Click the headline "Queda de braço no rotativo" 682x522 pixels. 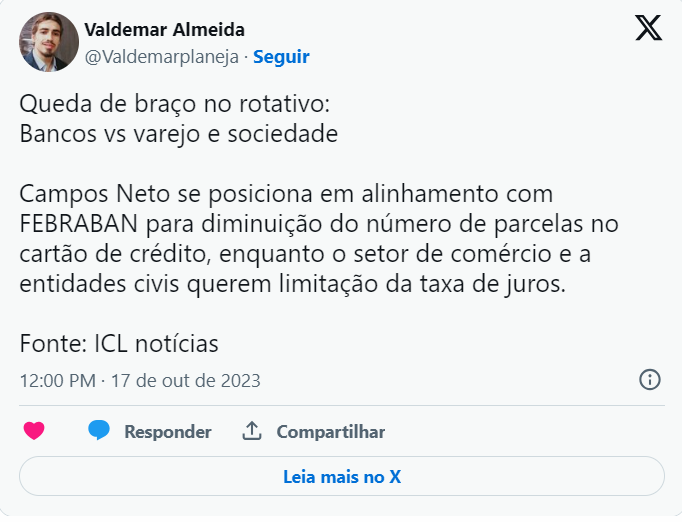pyautogui.click(x=173, y=103)
